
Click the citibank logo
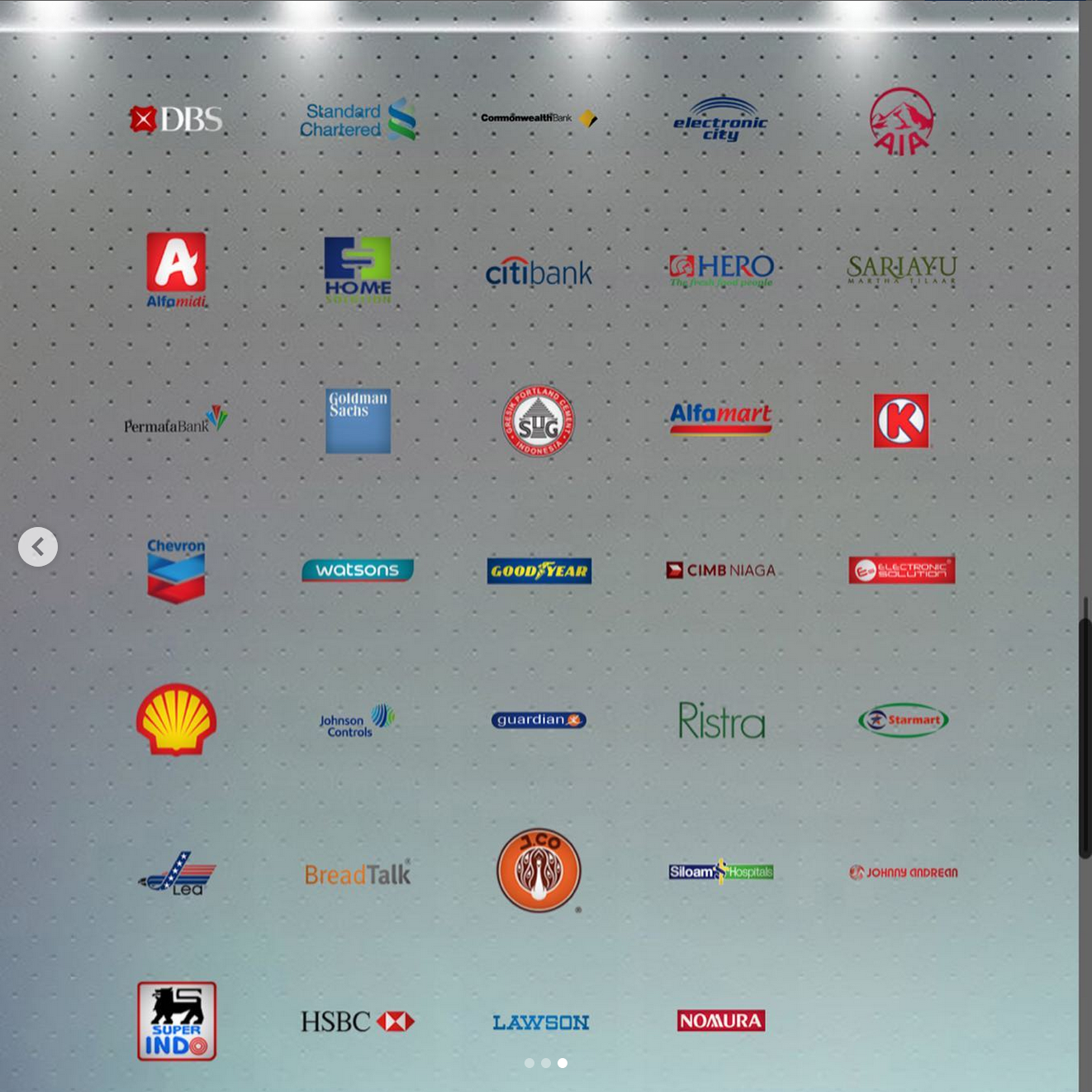pyautogui.click(x=539, y=272)
